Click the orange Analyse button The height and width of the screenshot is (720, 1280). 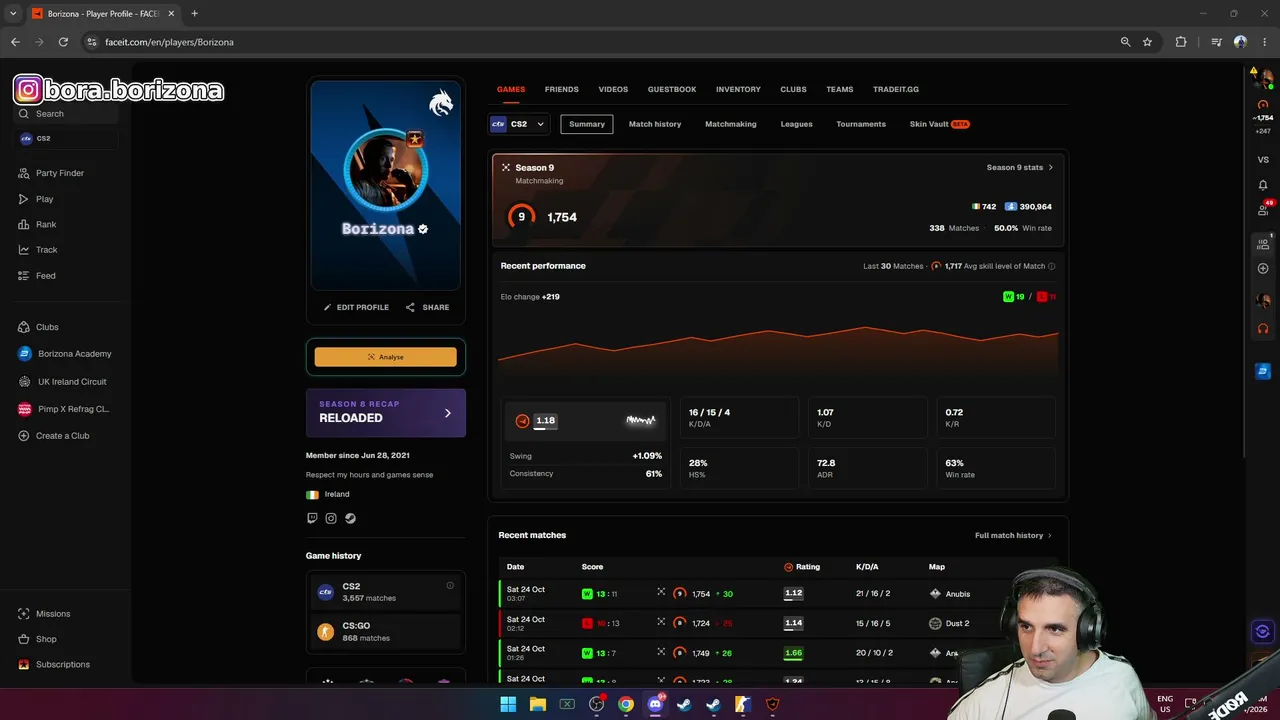385,357
